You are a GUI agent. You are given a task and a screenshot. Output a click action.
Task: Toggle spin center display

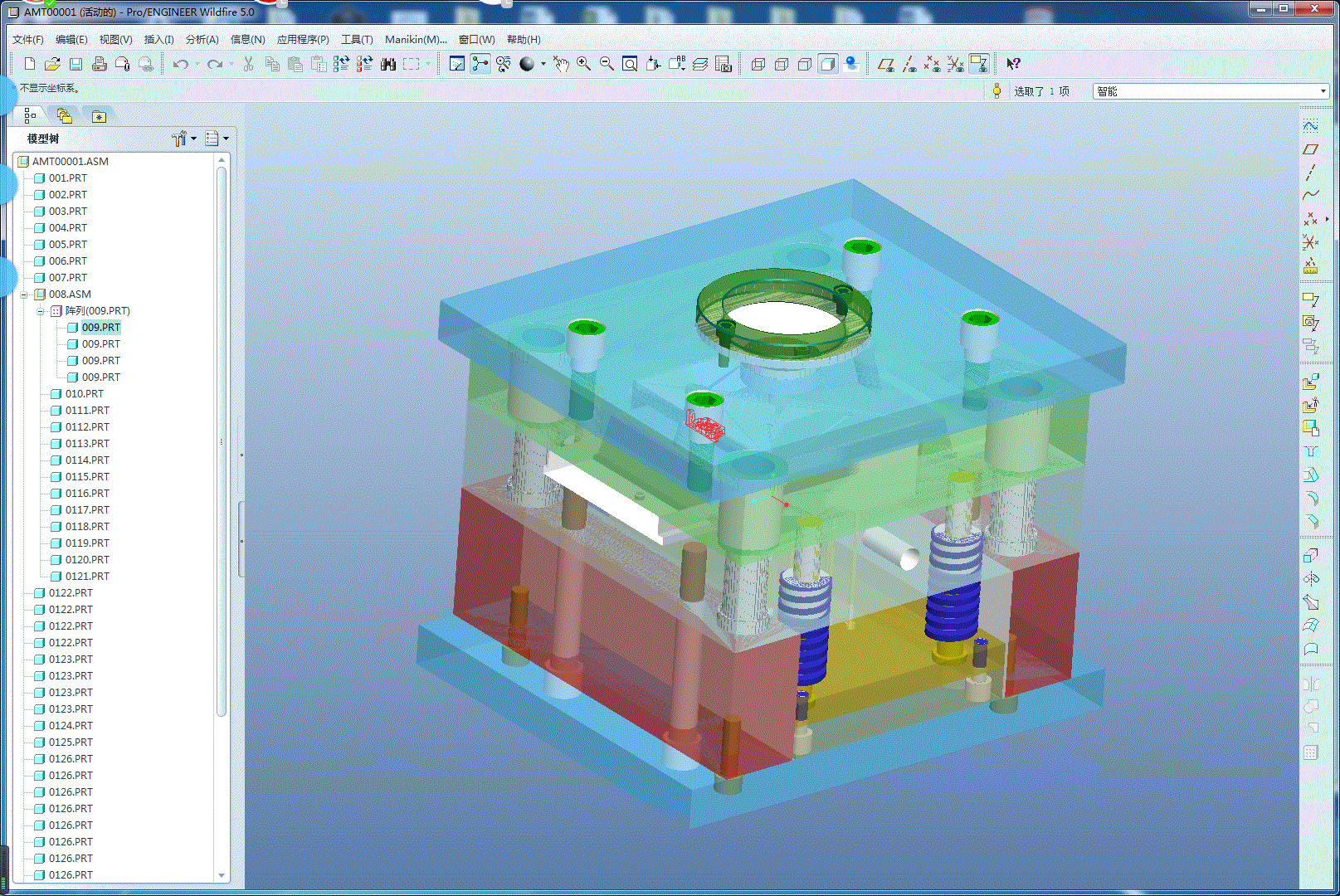tap(480, 64)
